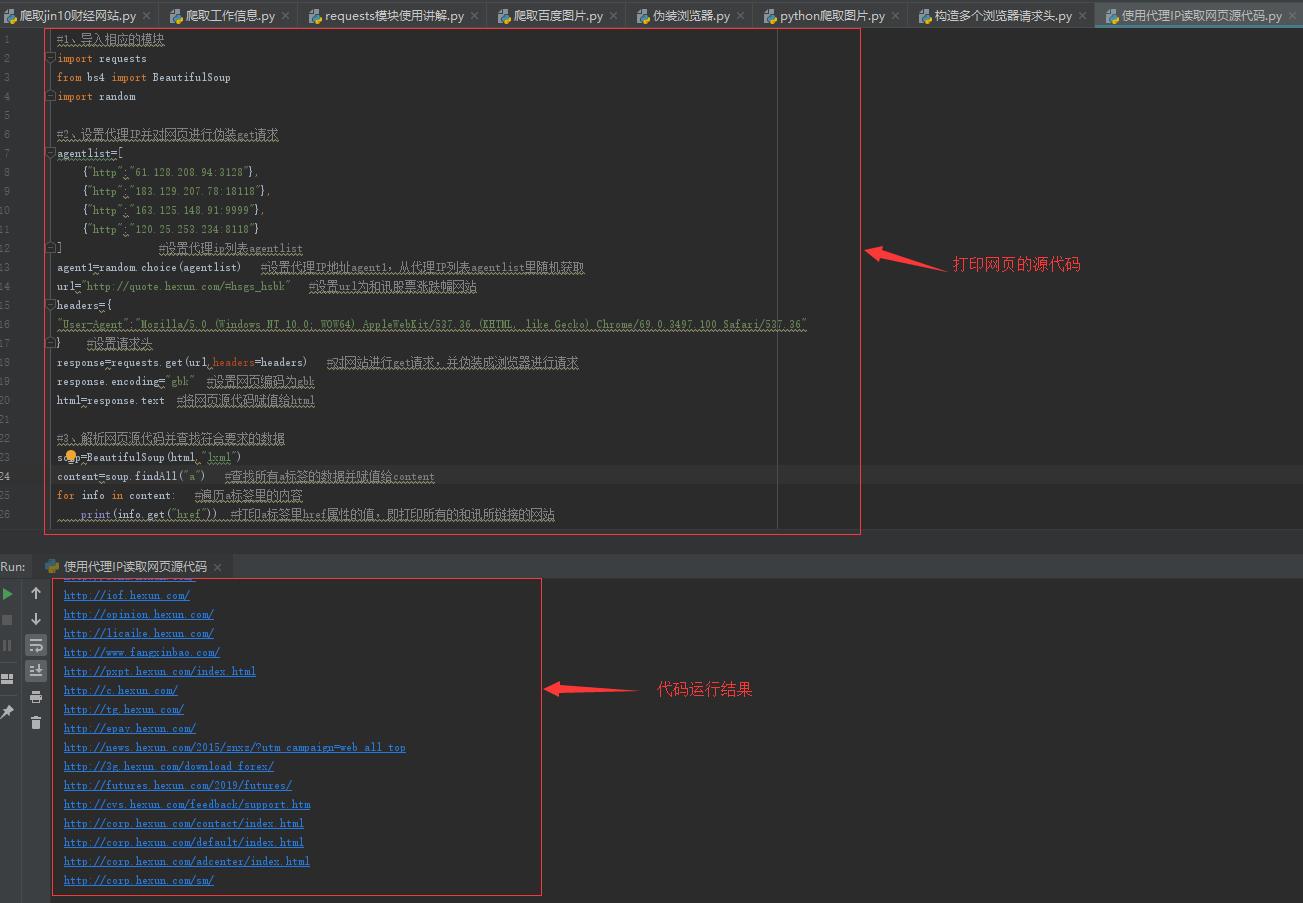Click the Print console output icon

tap(36, 697)
